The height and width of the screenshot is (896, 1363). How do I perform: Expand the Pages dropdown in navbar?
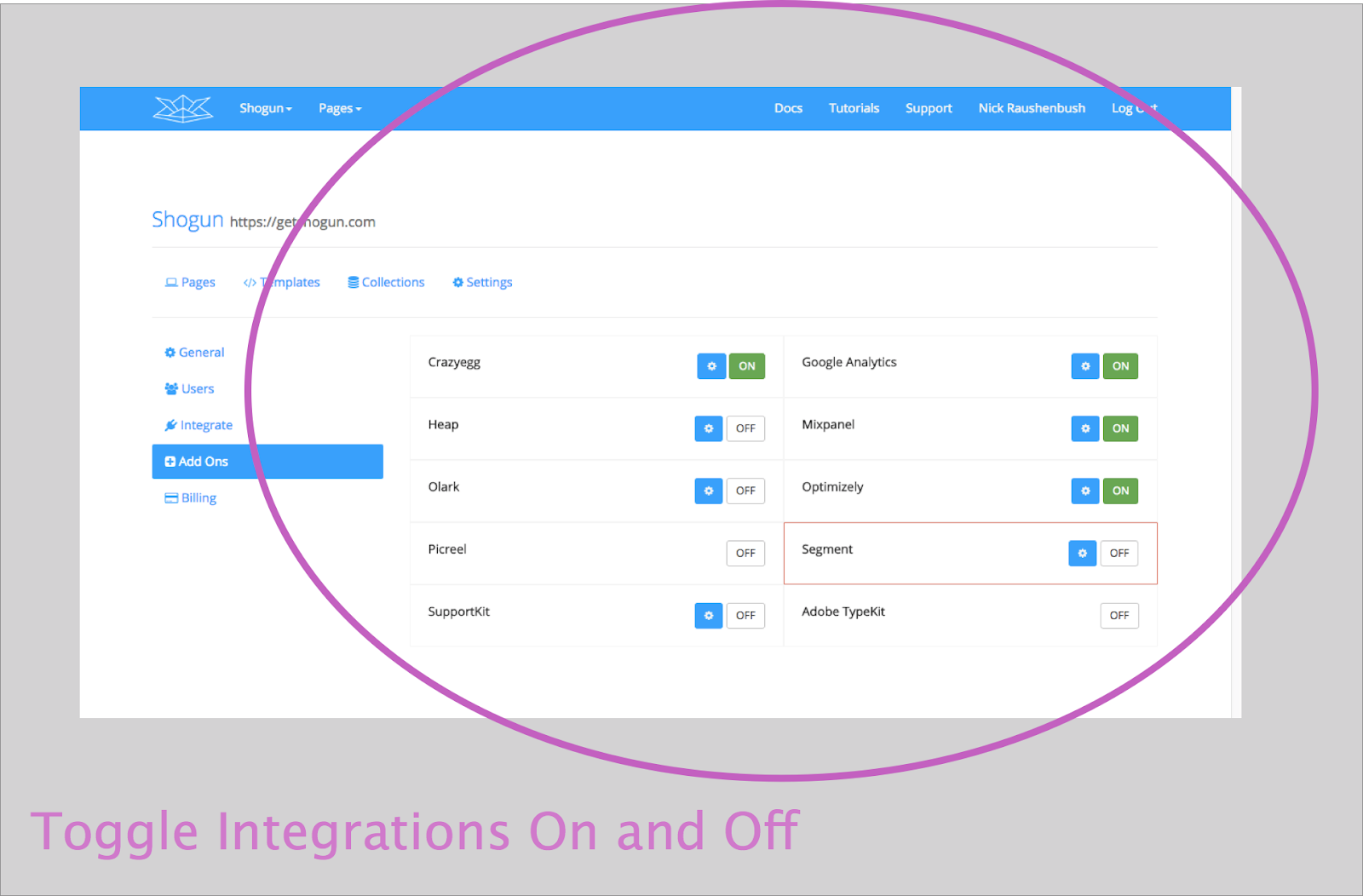[x=340, y=108]
